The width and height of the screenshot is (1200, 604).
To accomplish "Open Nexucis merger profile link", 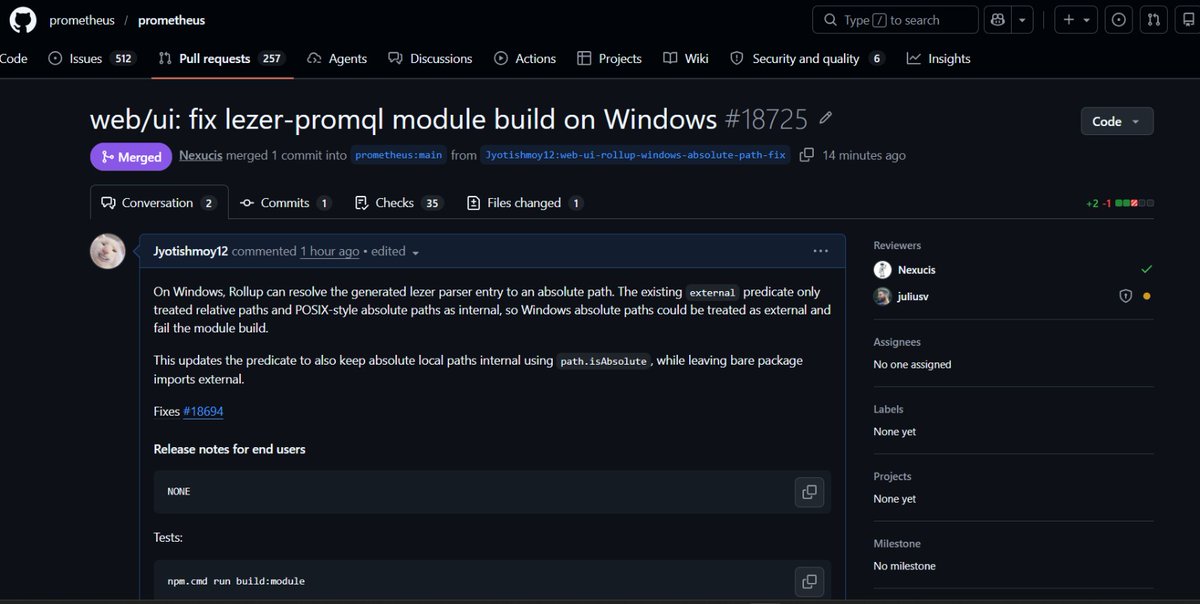I will coord(202,155).
